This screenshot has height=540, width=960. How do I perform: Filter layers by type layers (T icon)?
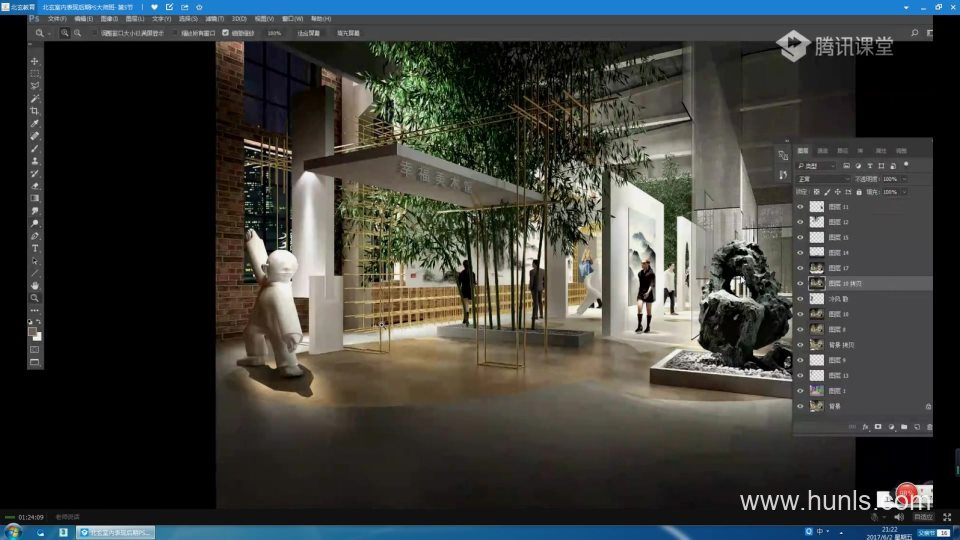869,166
